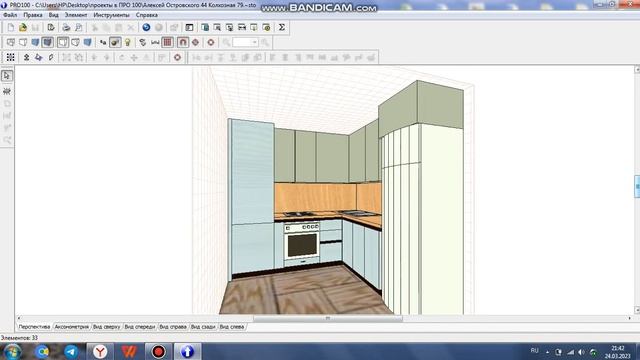Toggle the yellow light bulb button
The height and width of the screenshot is (360, 640).
point(127,42)
